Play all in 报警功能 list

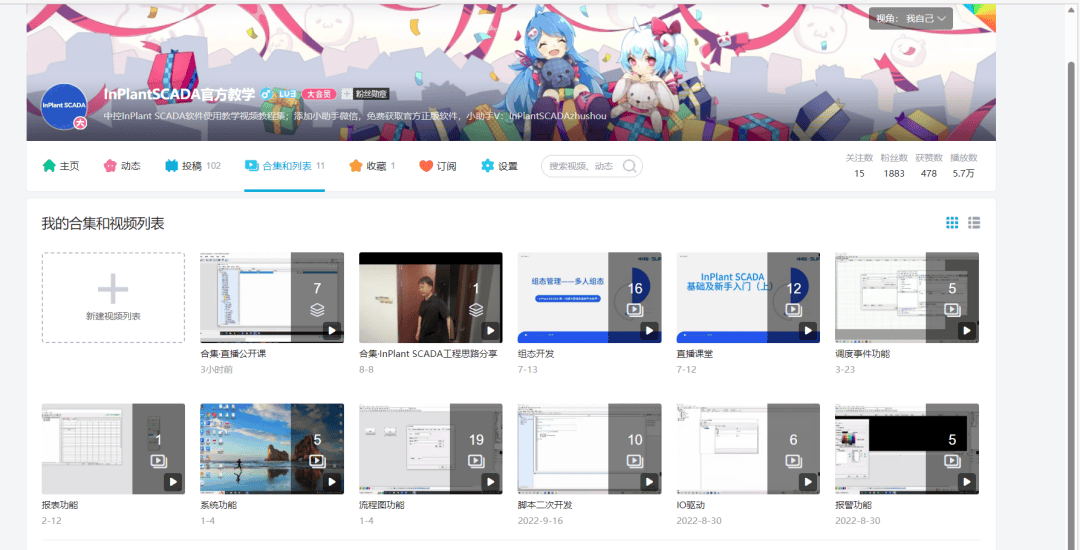click(x=967, y=482)
